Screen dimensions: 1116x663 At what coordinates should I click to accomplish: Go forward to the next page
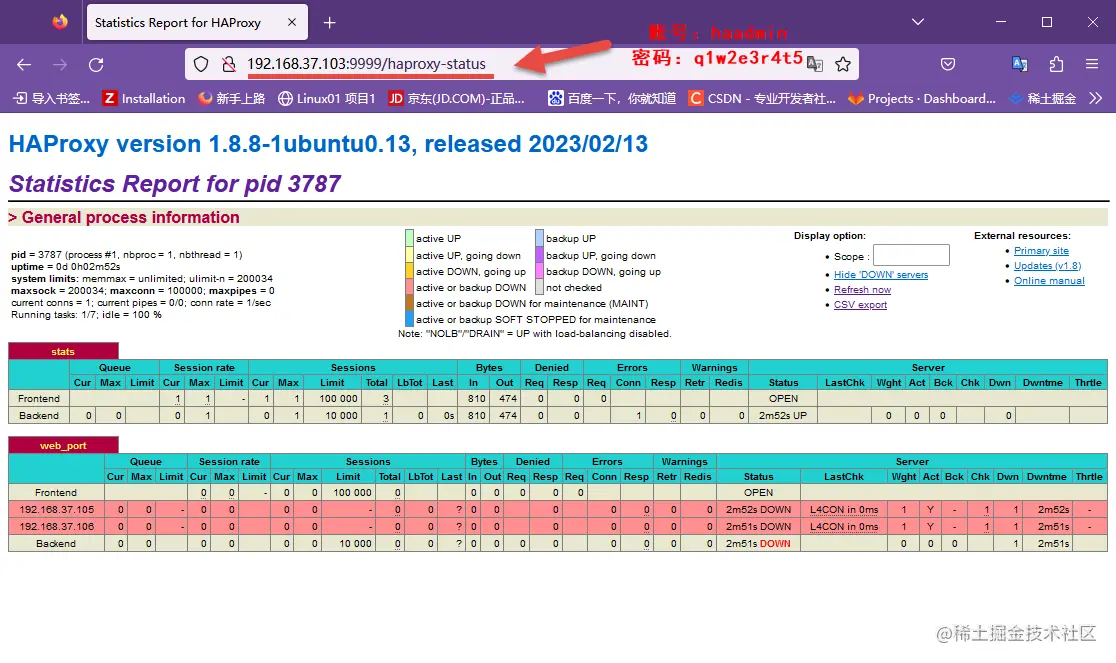[x=60, y=65]
